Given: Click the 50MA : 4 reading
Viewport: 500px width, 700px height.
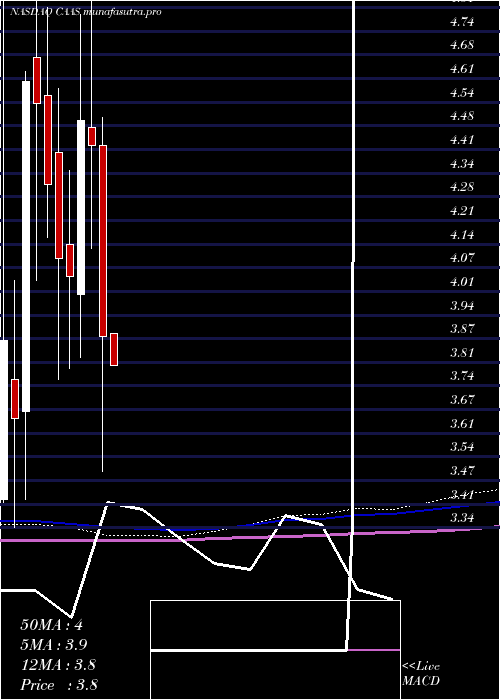Looking at the screenshot, I should pos(51,625).
